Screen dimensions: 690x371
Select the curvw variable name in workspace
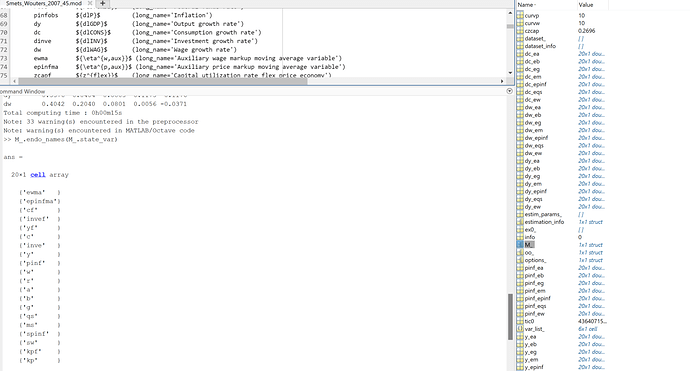pyautogui.click(x=532, y=23)
